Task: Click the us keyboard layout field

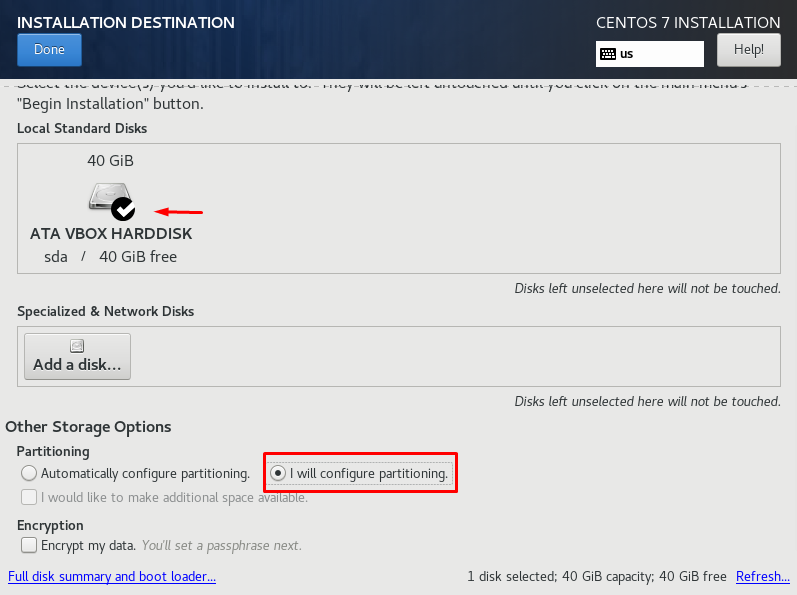Action: click(x=650, y=54)
